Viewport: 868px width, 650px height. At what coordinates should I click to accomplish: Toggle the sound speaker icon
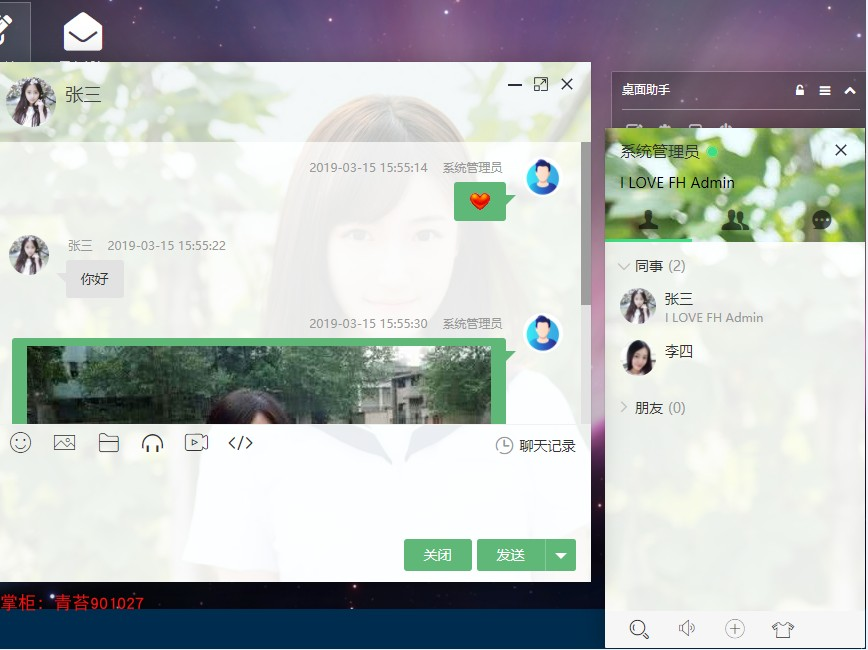pos(686,628)
